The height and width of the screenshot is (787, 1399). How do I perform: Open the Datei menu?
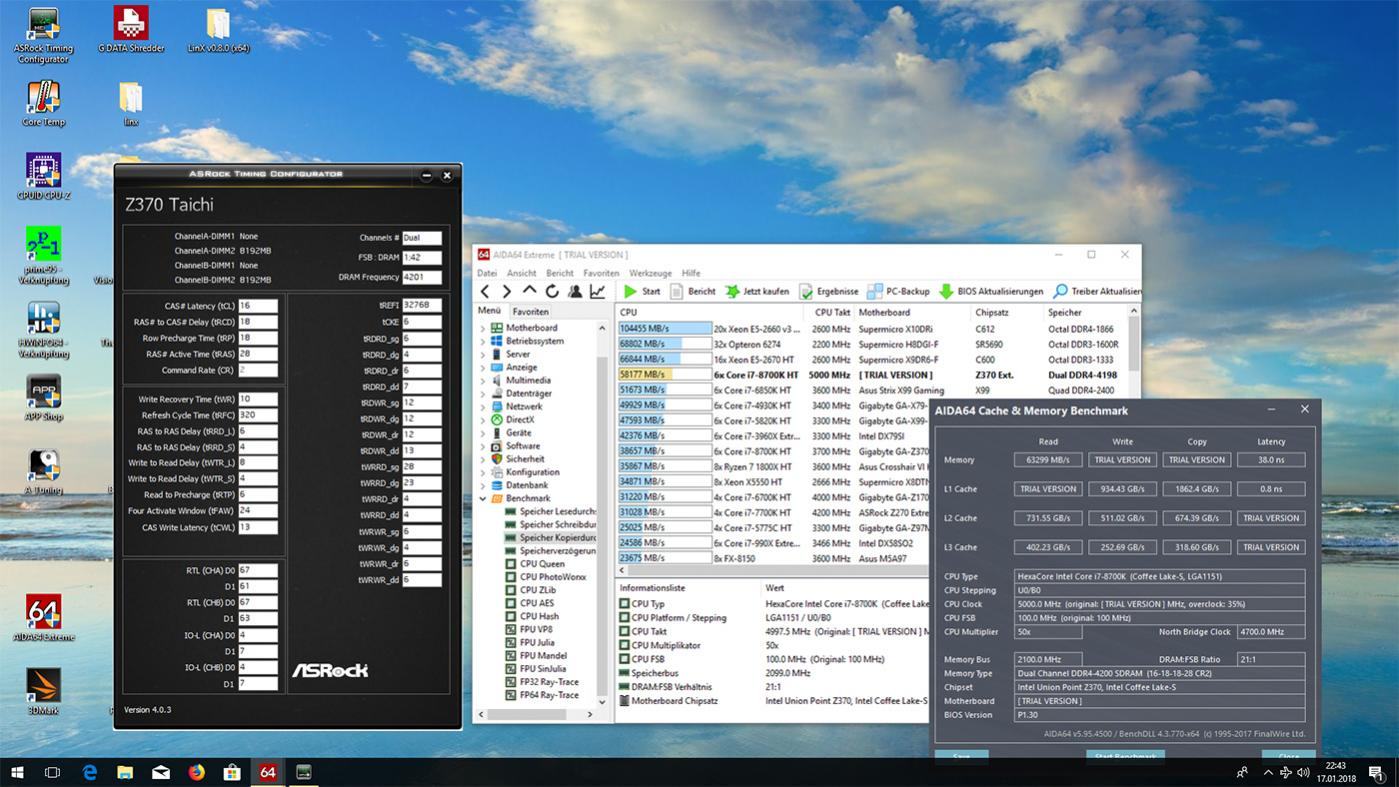coord(487,273)
